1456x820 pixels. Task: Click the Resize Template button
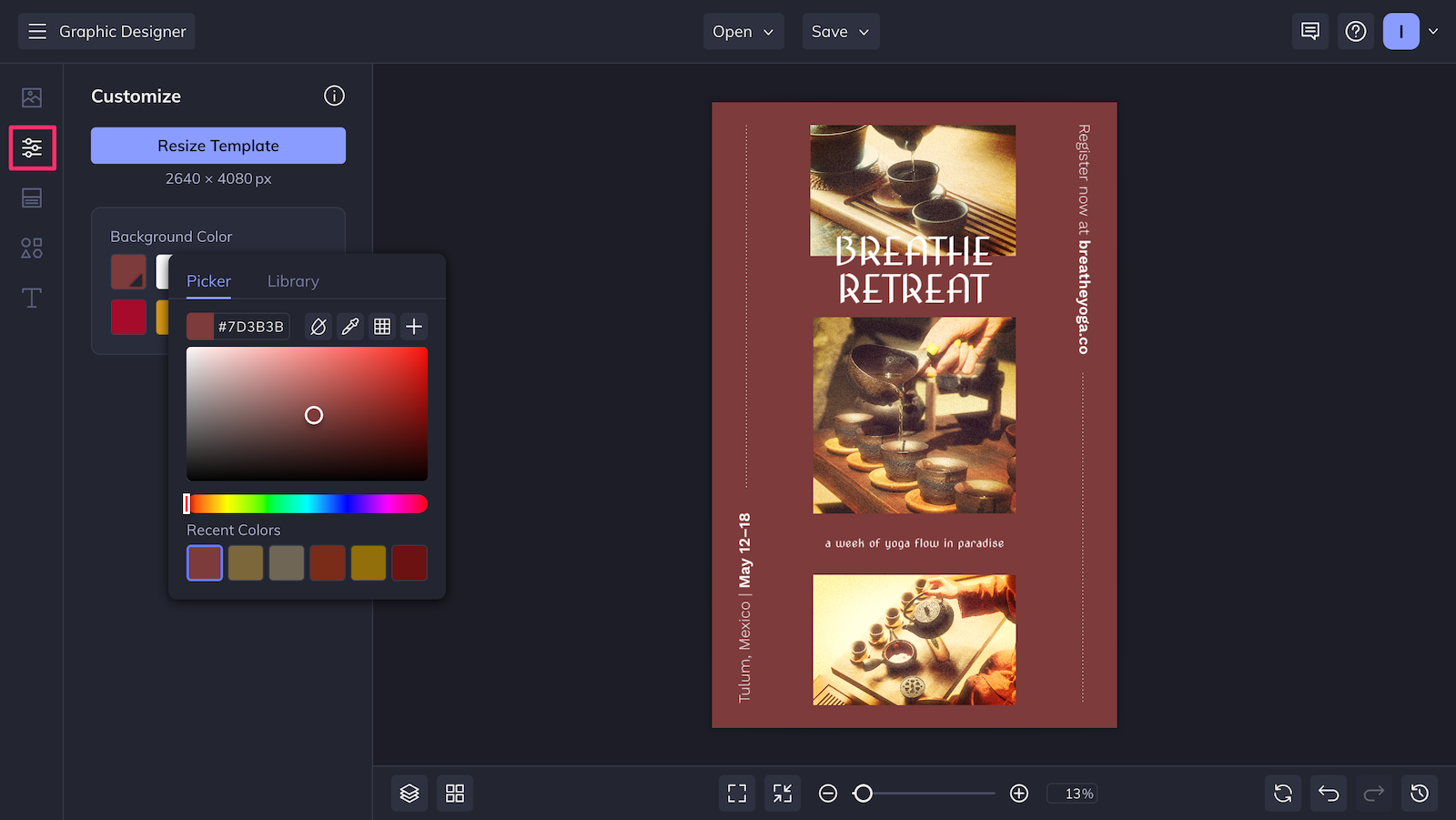(217, 145)
